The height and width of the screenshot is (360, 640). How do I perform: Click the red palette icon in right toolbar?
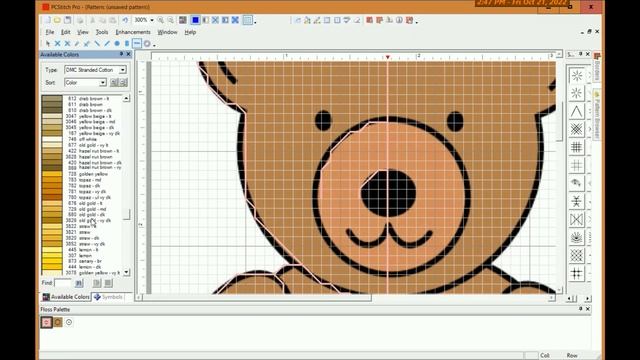click(x=369, y=20)
